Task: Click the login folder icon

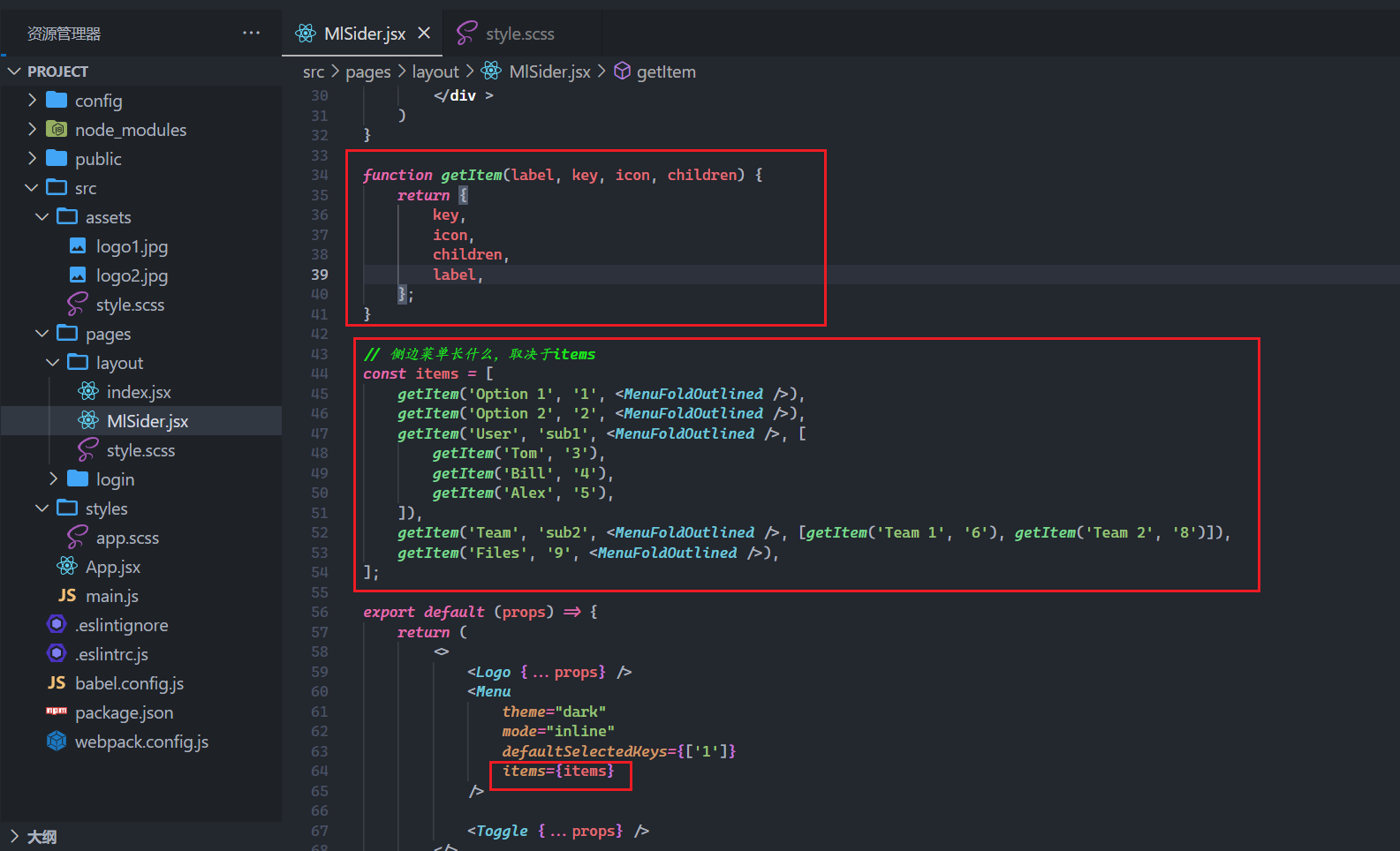Action: [78, 478]
